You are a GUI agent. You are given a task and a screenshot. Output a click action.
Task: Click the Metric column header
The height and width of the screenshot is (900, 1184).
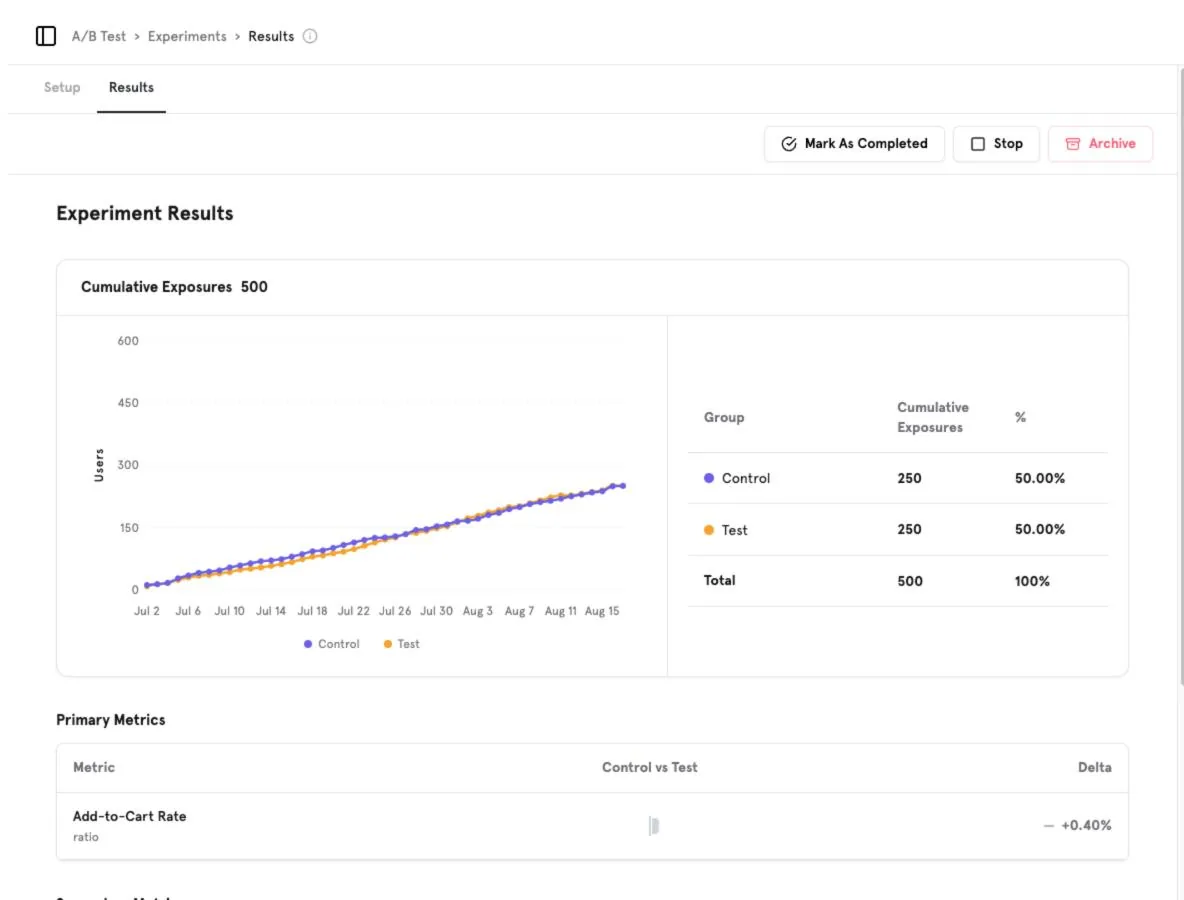click(94, 767)
